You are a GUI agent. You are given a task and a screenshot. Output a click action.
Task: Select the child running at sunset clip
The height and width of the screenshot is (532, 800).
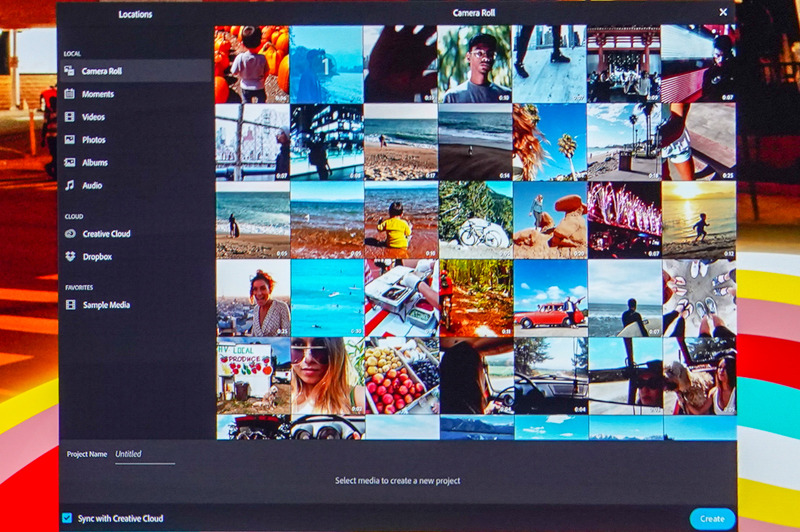tap(699, 220)
